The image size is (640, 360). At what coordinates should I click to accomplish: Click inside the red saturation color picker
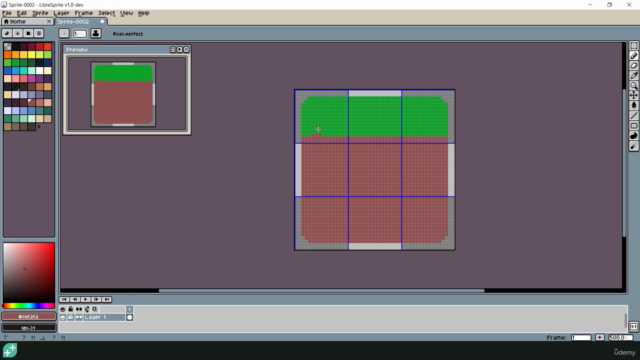(x=29, y=273)
